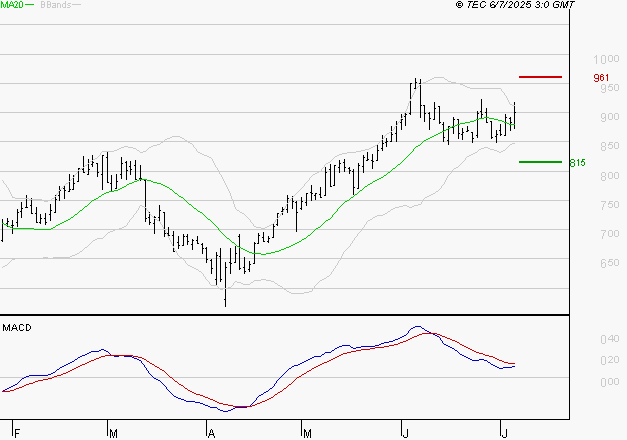
Task: Click the MACD 020 axis label
Action: pyautogui.click(x=610, y=360)
